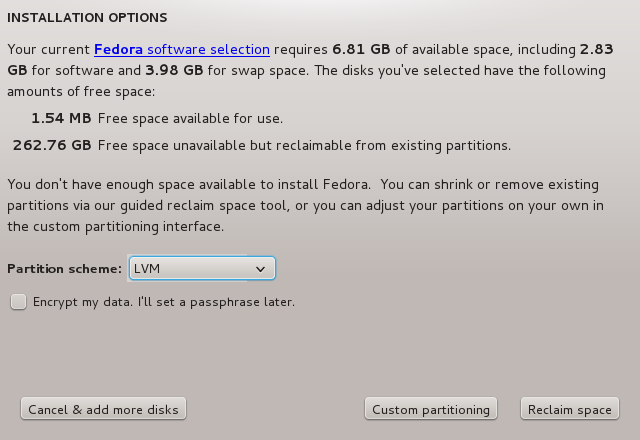This screenshot has height=440, width=640.
Task: Click the Reclaim space button
Action: 569,409
